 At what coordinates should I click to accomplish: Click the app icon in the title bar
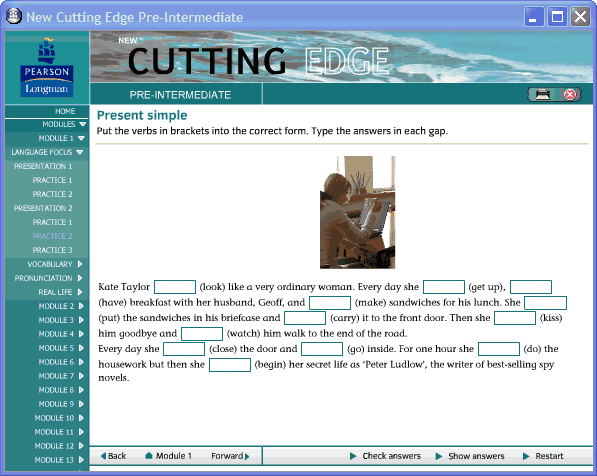pos(14,16)
